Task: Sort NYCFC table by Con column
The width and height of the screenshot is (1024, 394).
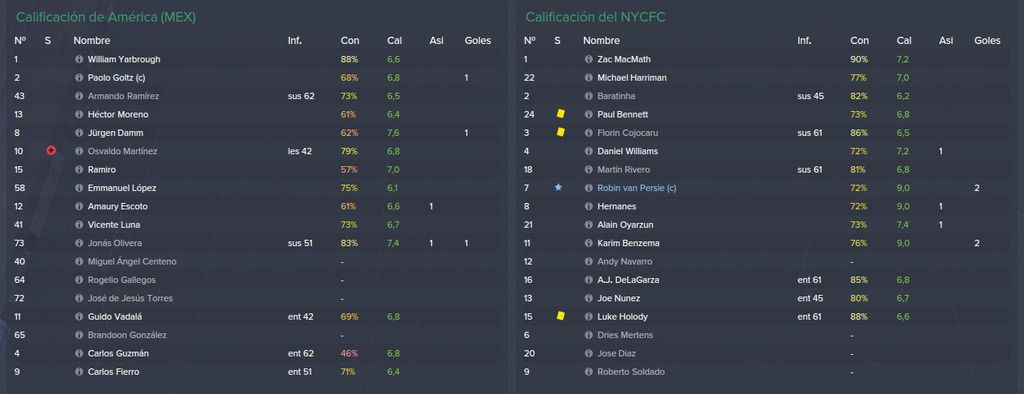Action: [859, 41]
